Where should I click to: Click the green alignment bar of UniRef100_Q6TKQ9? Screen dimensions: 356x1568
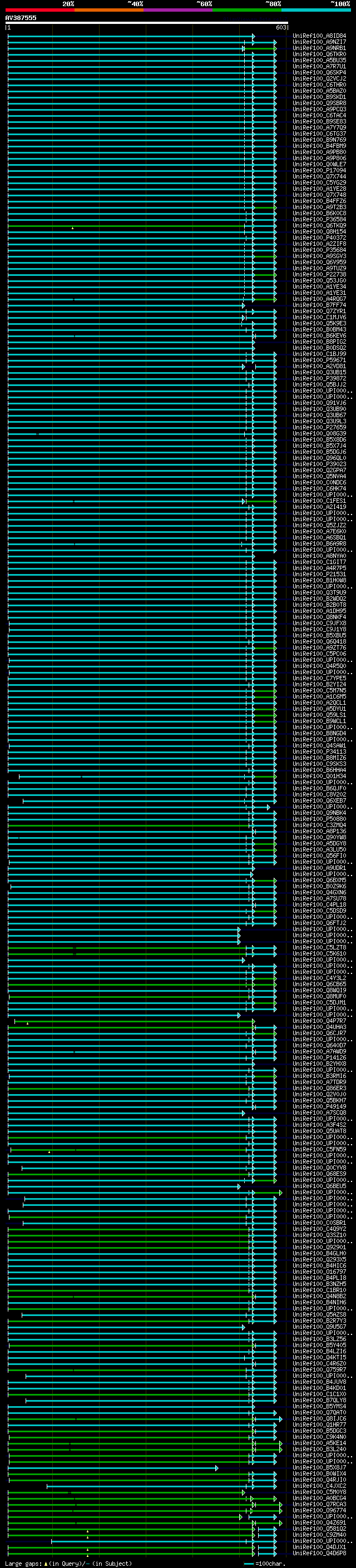tap(126, 226)
